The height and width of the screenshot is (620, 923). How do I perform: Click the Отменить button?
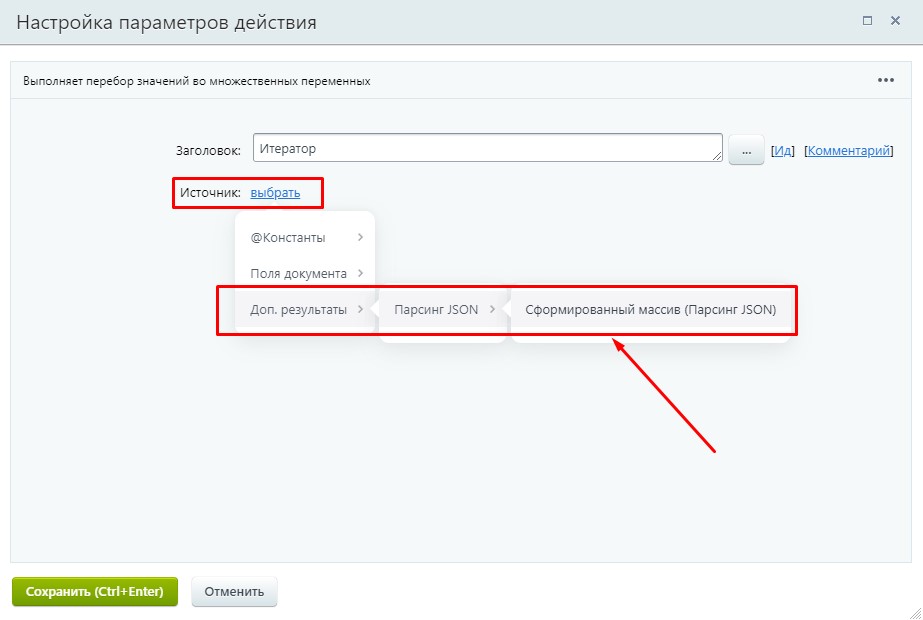click(x=234, y=592)
